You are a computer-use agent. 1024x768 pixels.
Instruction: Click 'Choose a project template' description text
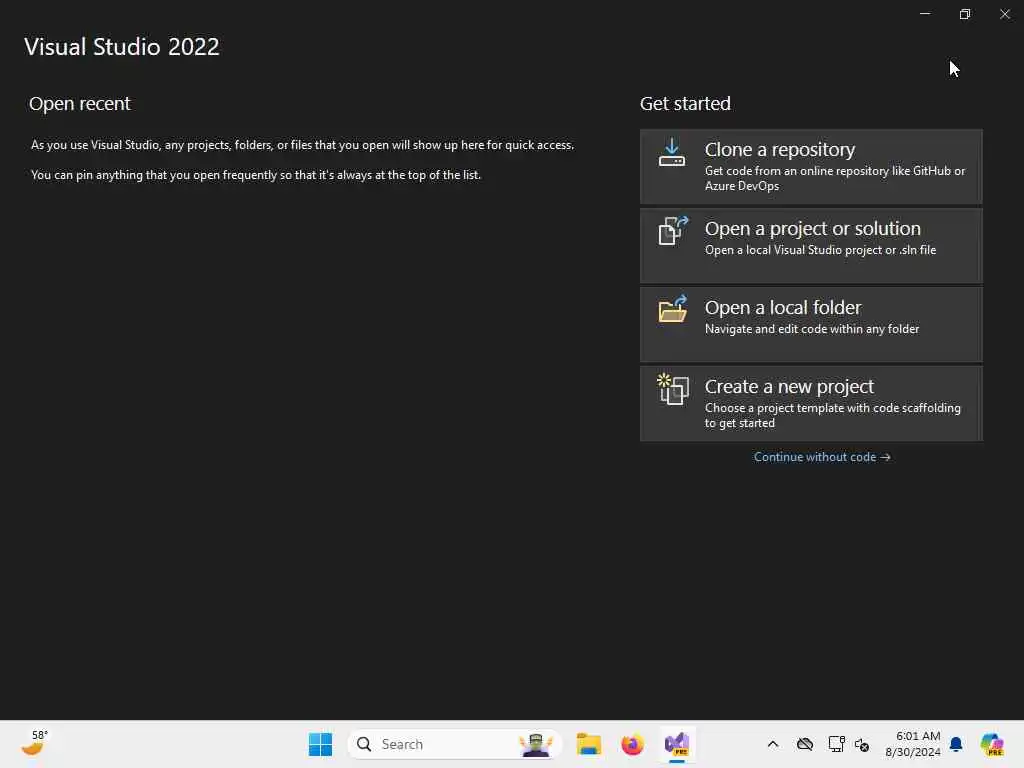pyautogui.click(x=833, y=415)
